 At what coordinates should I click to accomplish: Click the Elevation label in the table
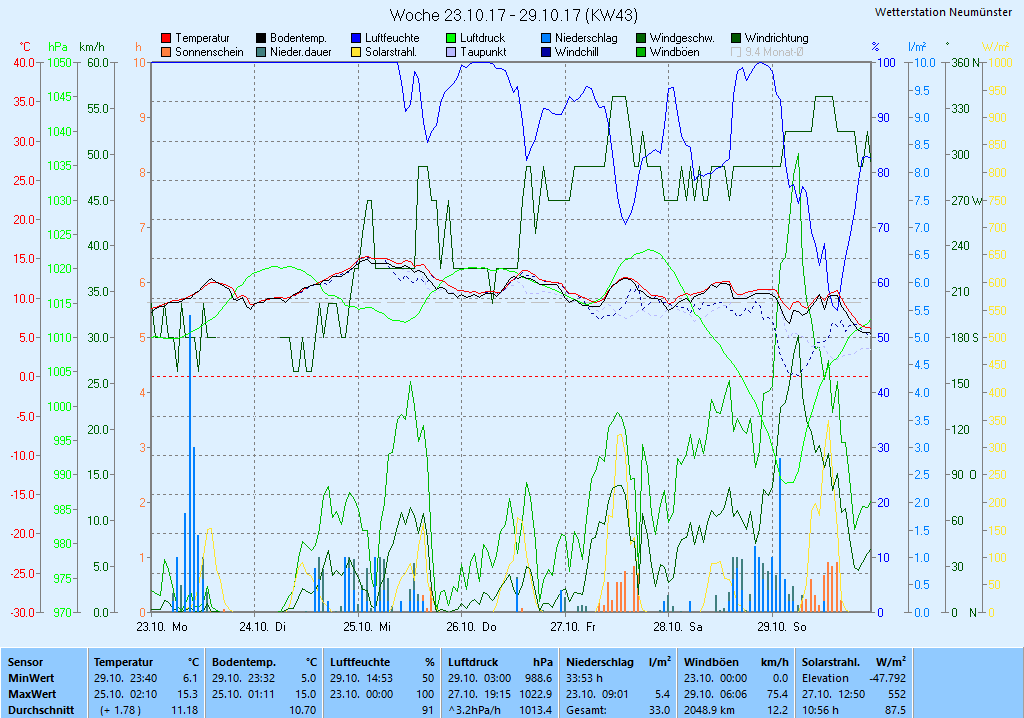tap(825, 678)
